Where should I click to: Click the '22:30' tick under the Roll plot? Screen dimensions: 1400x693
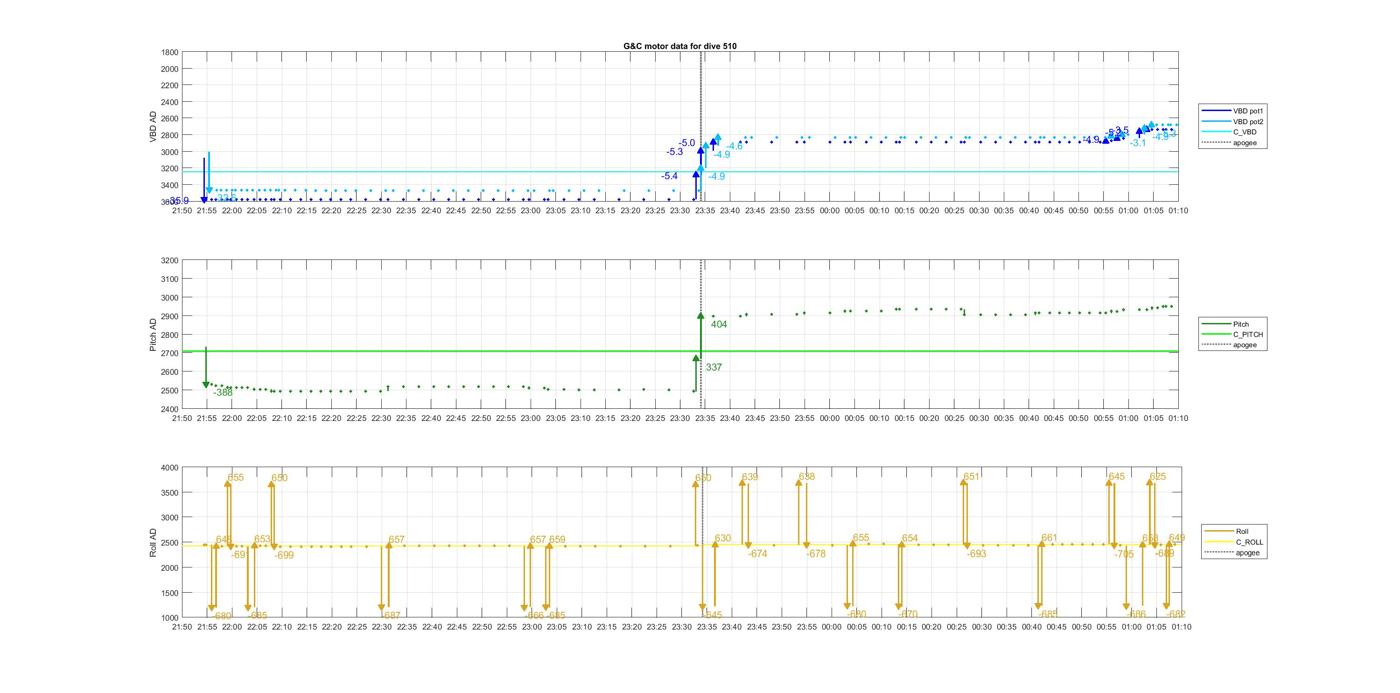(x=381, y=627)
